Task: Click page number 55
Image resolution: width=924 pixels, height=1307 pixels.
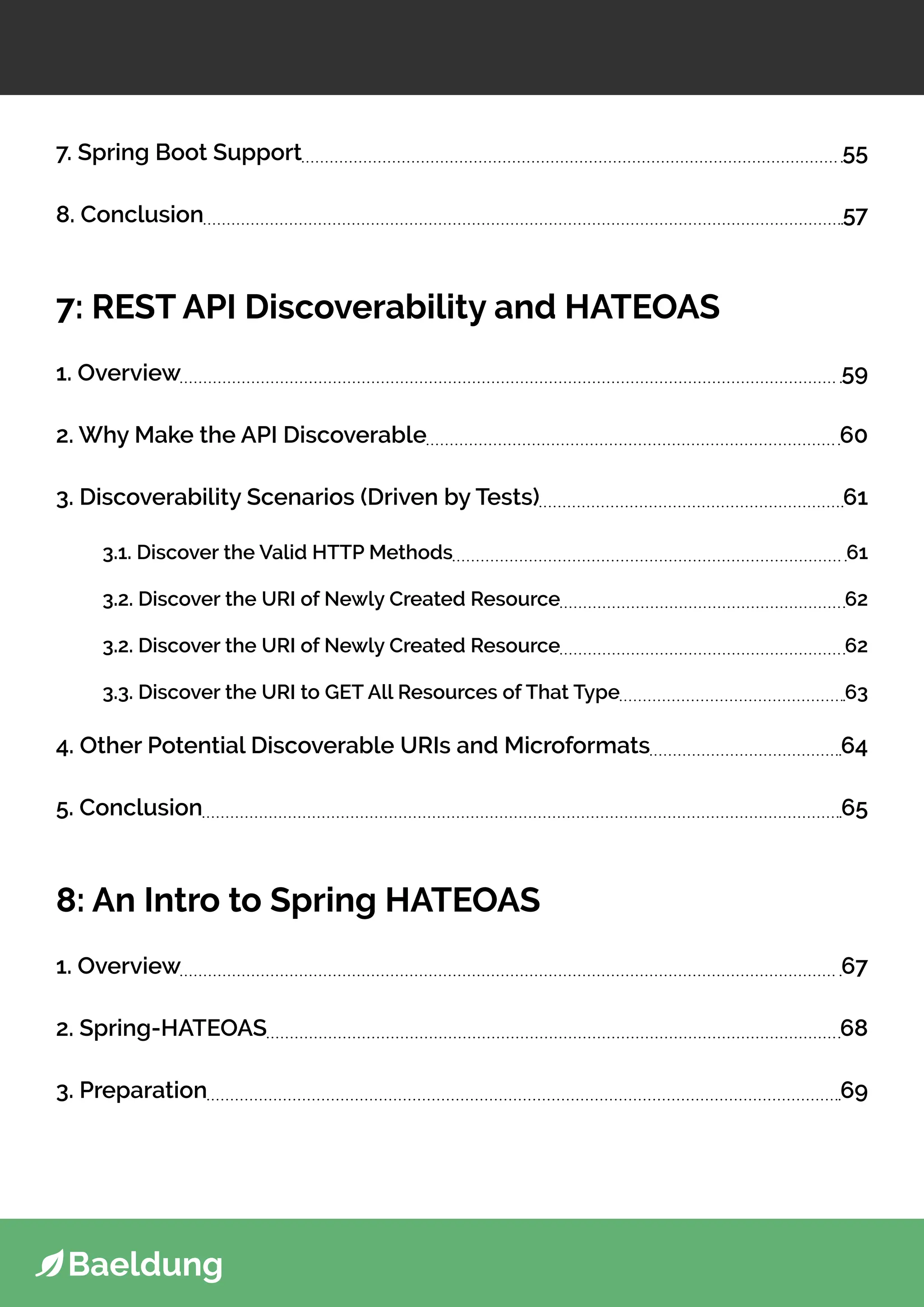Action: (855, 155)
